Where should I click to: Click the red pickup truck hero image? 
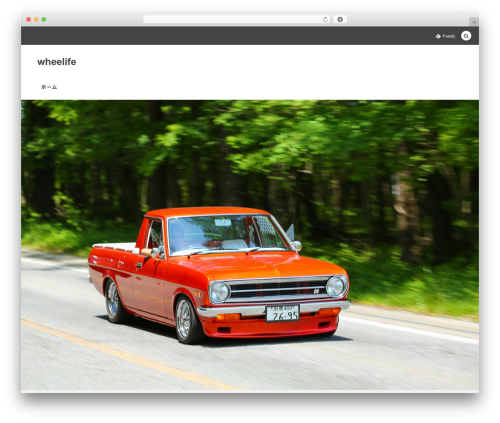[250, 245]
